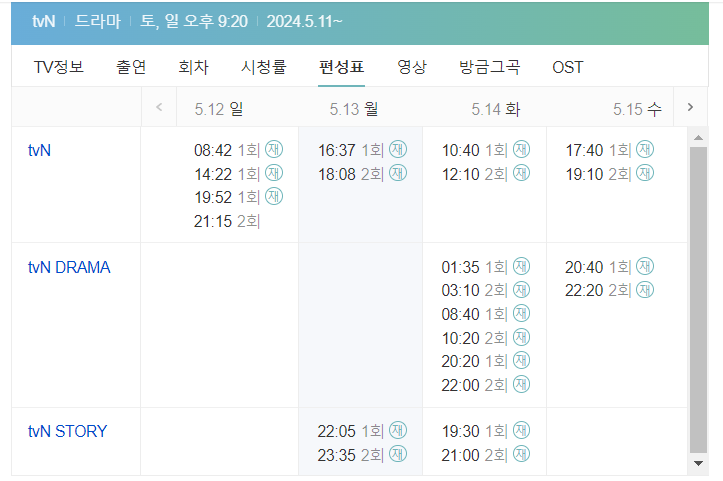The height and width of the screenshot is (481, 723).
Task: Select the 5.15 수 date header
Action: (x=637, y=109)
